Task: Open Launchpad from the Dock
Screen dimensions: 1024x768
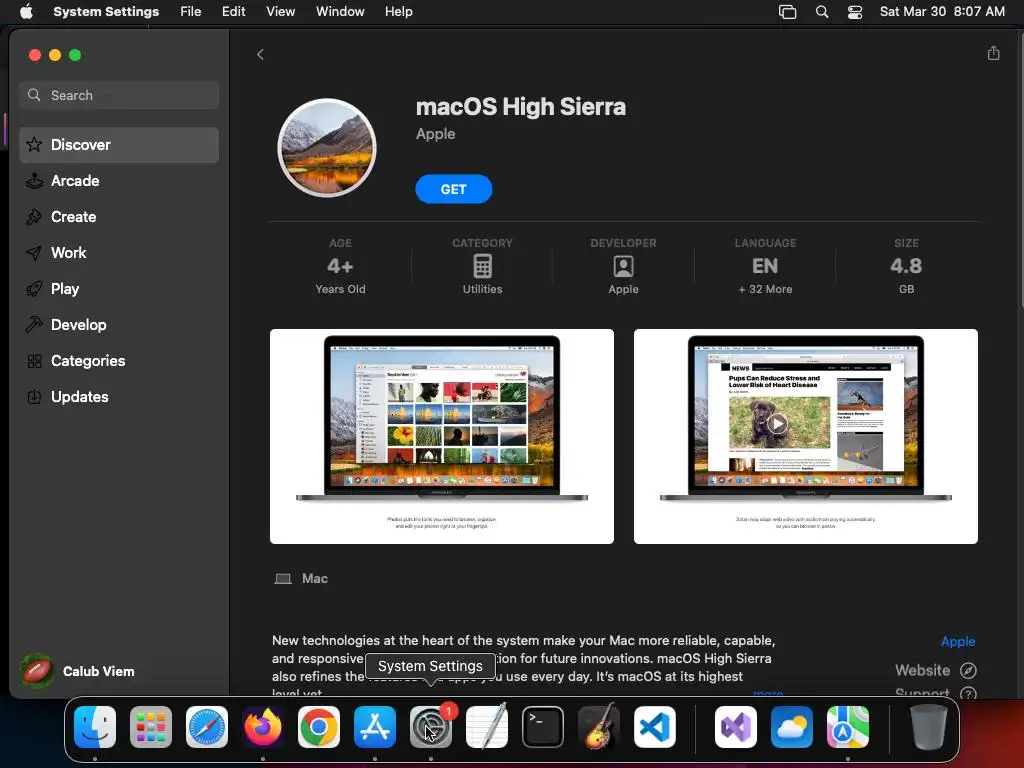Action: pos(151,727)
